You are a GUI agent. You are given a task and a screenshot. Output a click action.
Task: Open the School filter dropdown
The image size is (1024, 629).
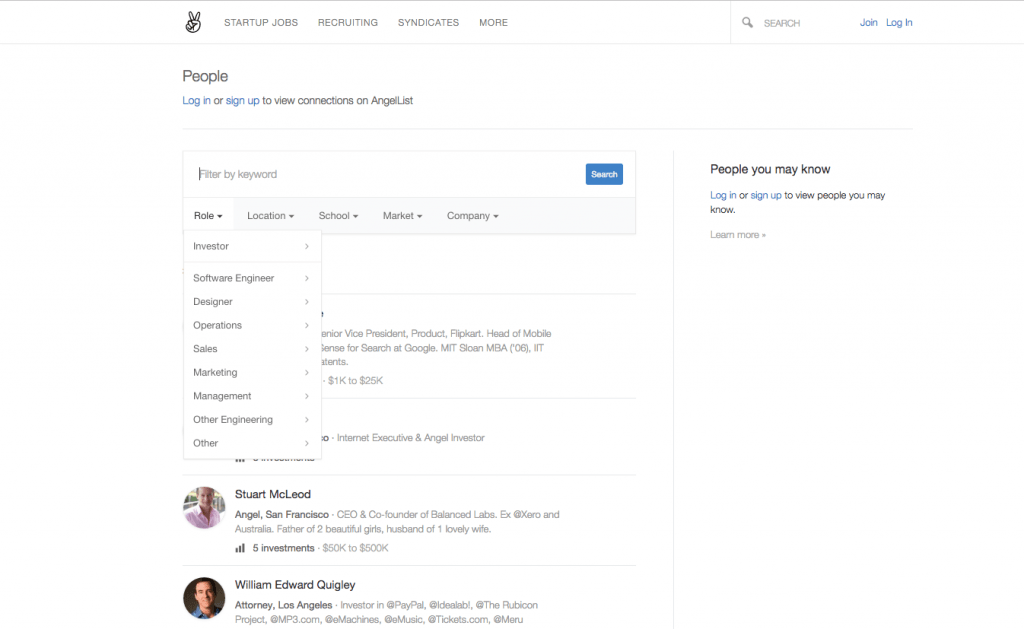pos(337,215)
